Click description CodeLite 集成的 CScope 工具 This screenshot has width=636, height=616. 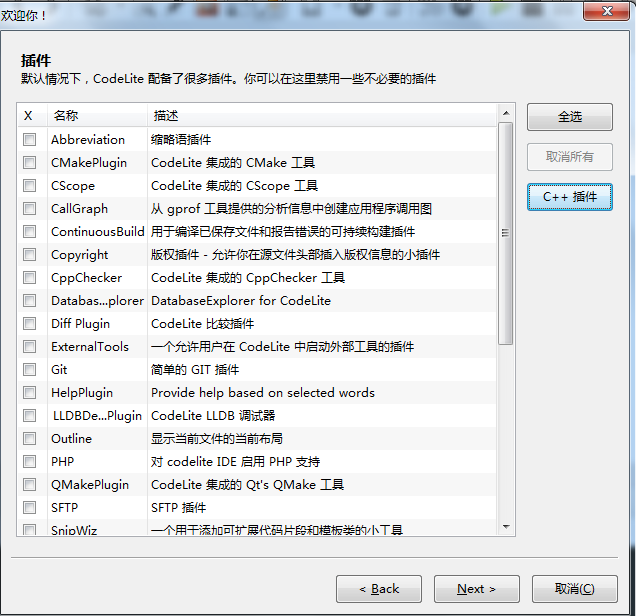coord(234,186)
